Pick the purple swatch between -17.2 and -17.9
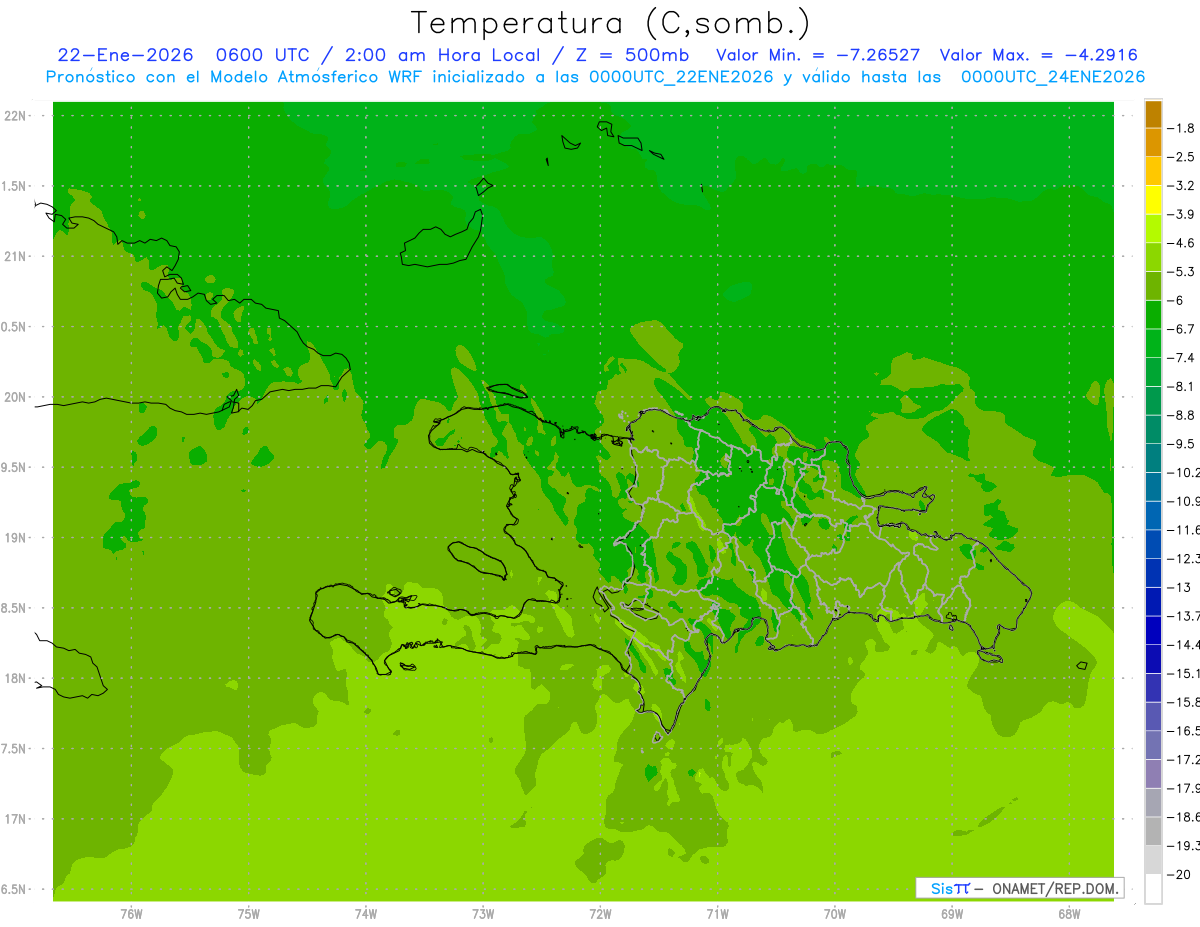This screenshot has height=927, width=1200. tap(1153, 773)
